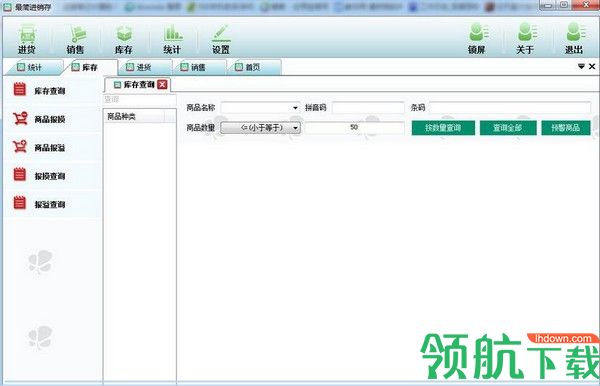Viewport: 600px width, 386px height.
Task: Switch to the 进货 tab
Action: [x=143, y=67]
